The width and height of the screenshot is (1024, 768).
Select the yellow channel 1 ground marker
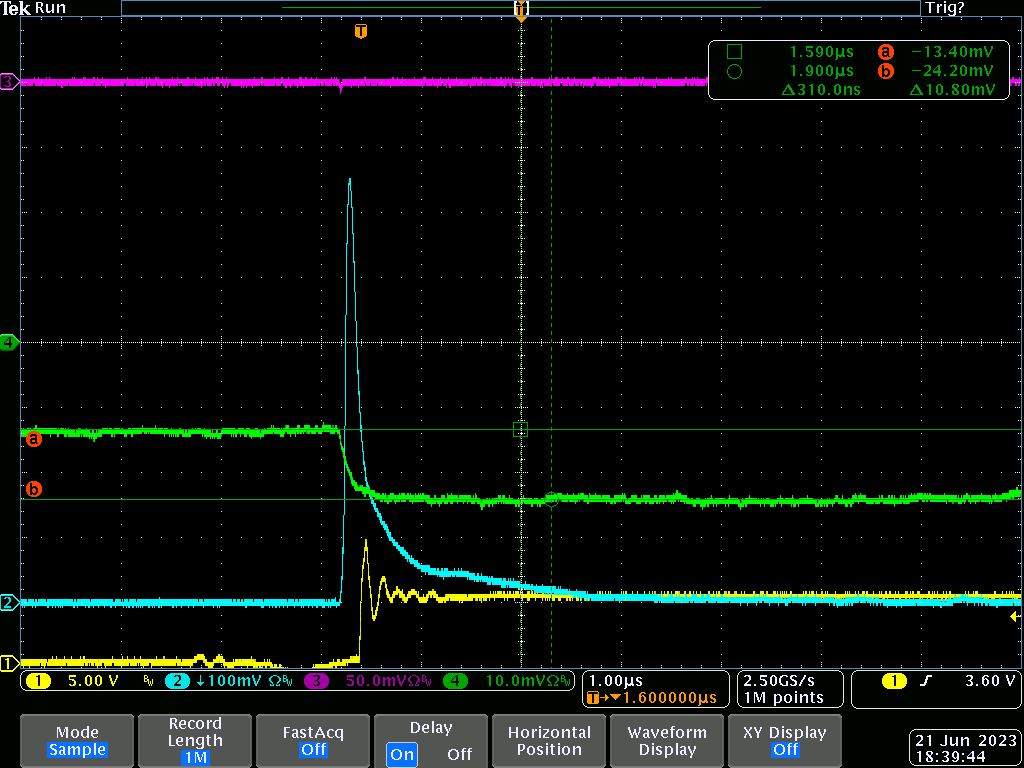pos(9,662)
